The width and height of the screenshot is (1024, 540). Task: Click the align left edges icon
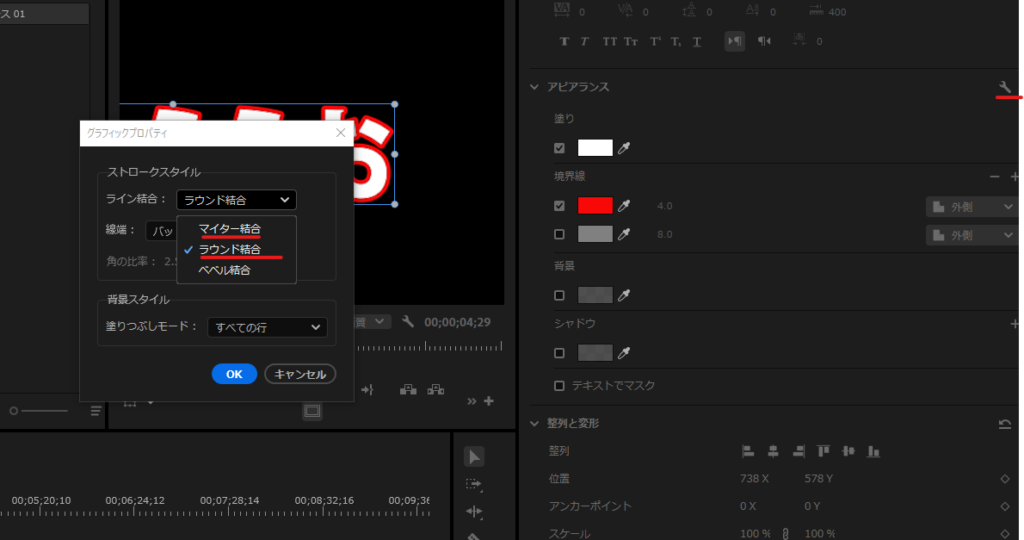click(748, 451)
